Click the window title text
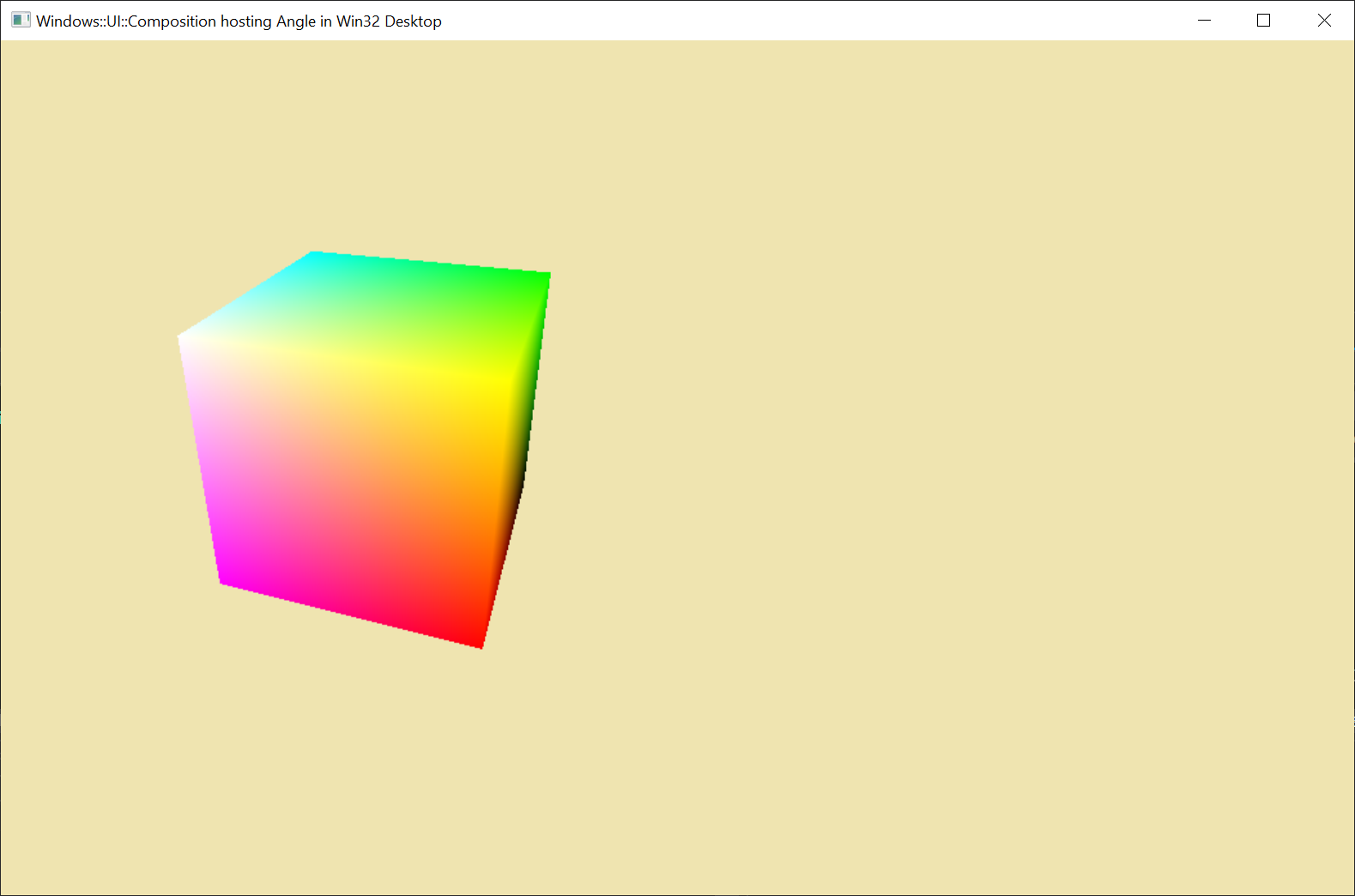 (x=239, y=21)
